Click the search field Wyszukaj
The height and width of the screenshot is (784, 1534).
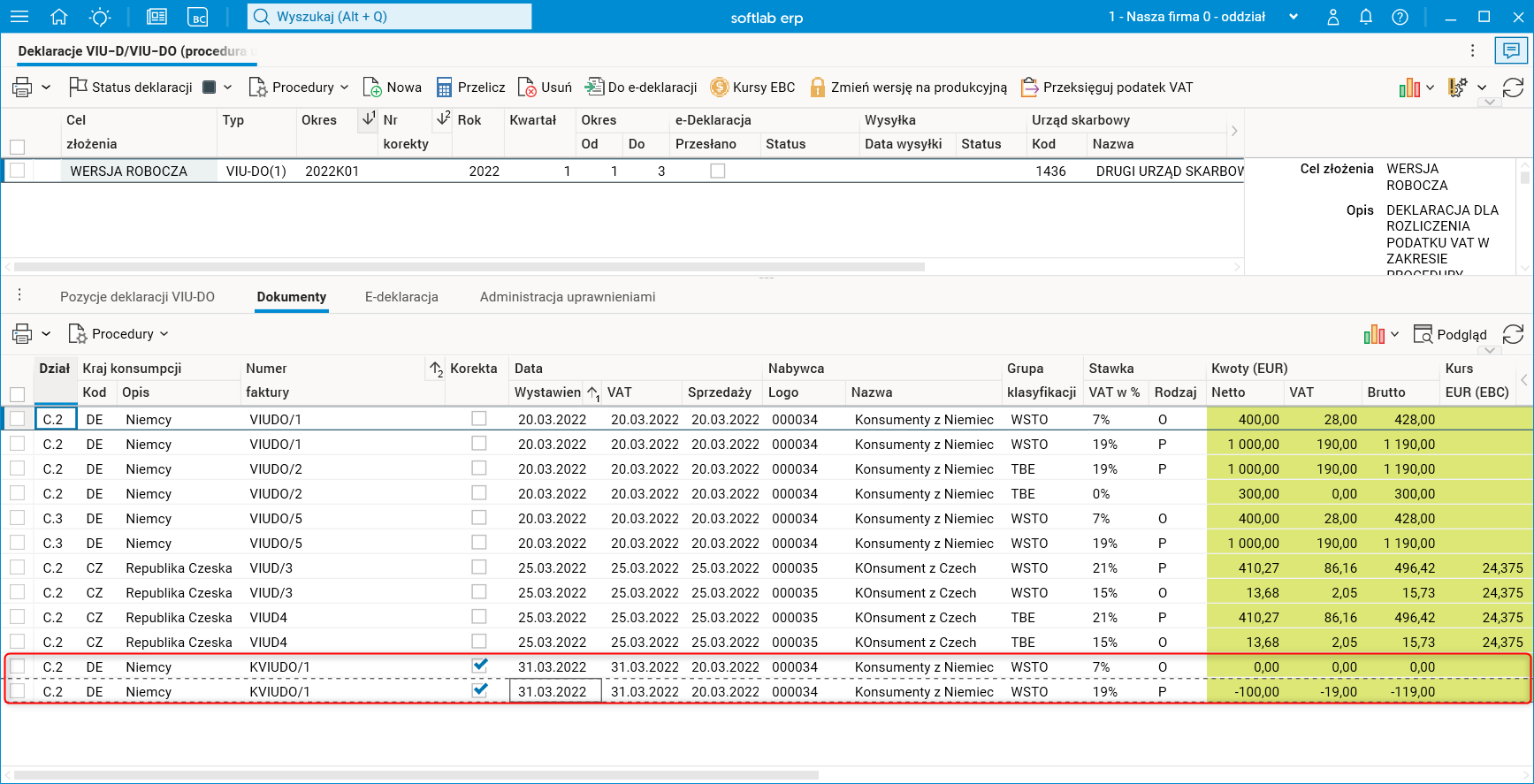389,17
